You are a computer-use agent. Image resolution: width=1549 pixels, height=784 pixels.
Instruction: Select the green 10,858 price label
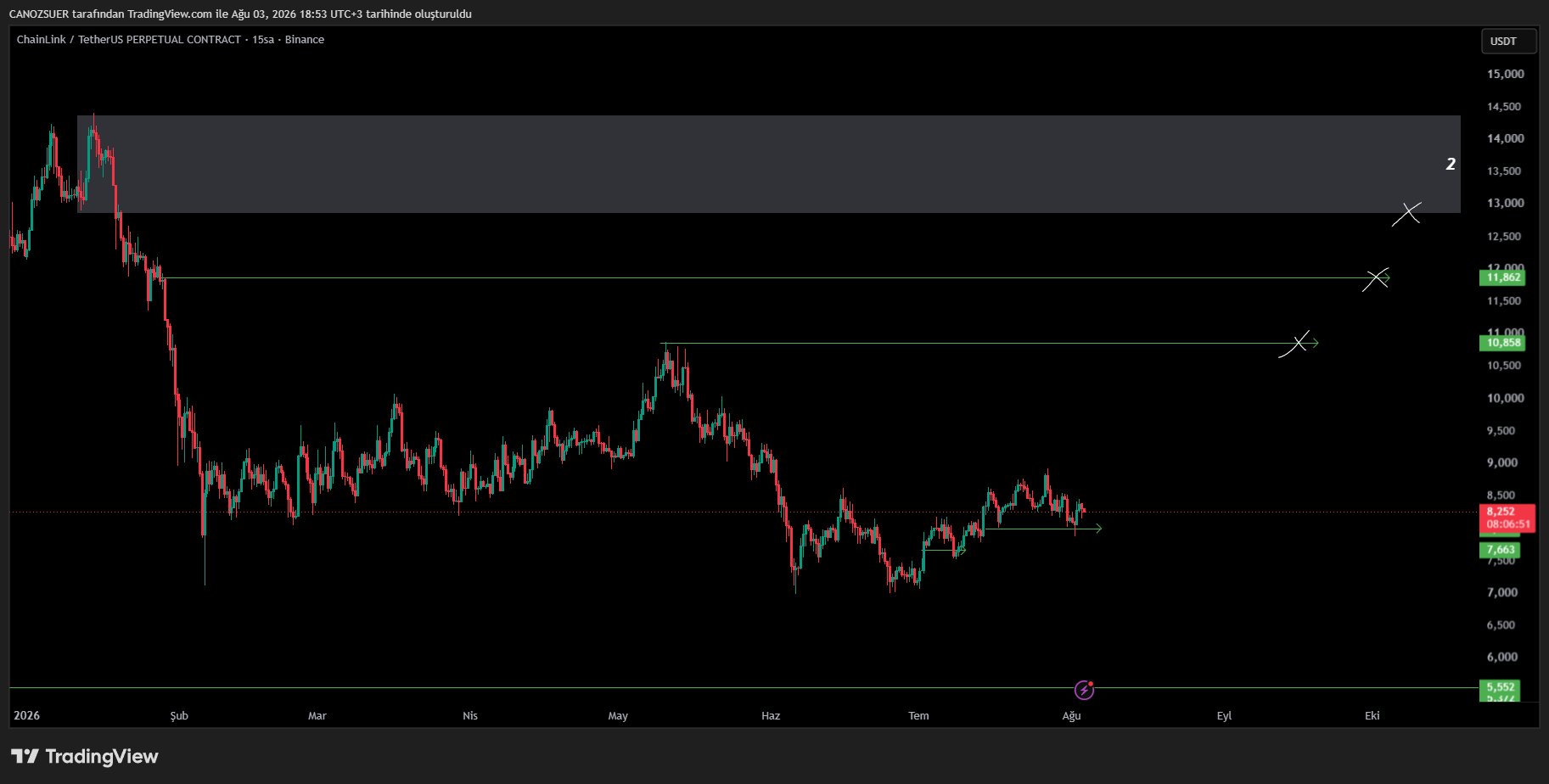(x=1502, y=343)
